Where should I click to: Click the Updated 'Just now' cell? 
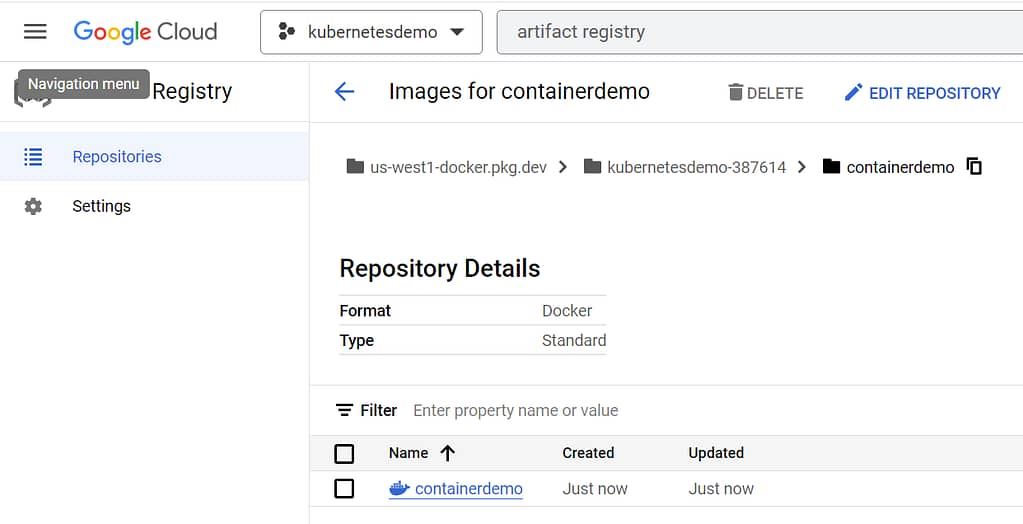(721, 489)
